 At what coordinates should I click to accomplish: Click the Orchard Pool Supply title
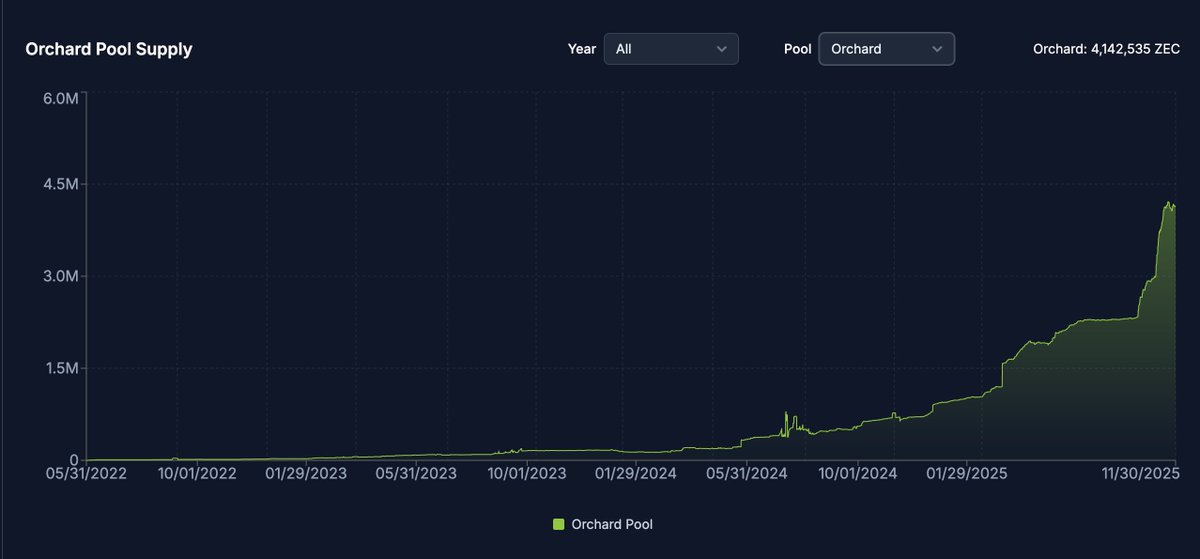(109, 49)
